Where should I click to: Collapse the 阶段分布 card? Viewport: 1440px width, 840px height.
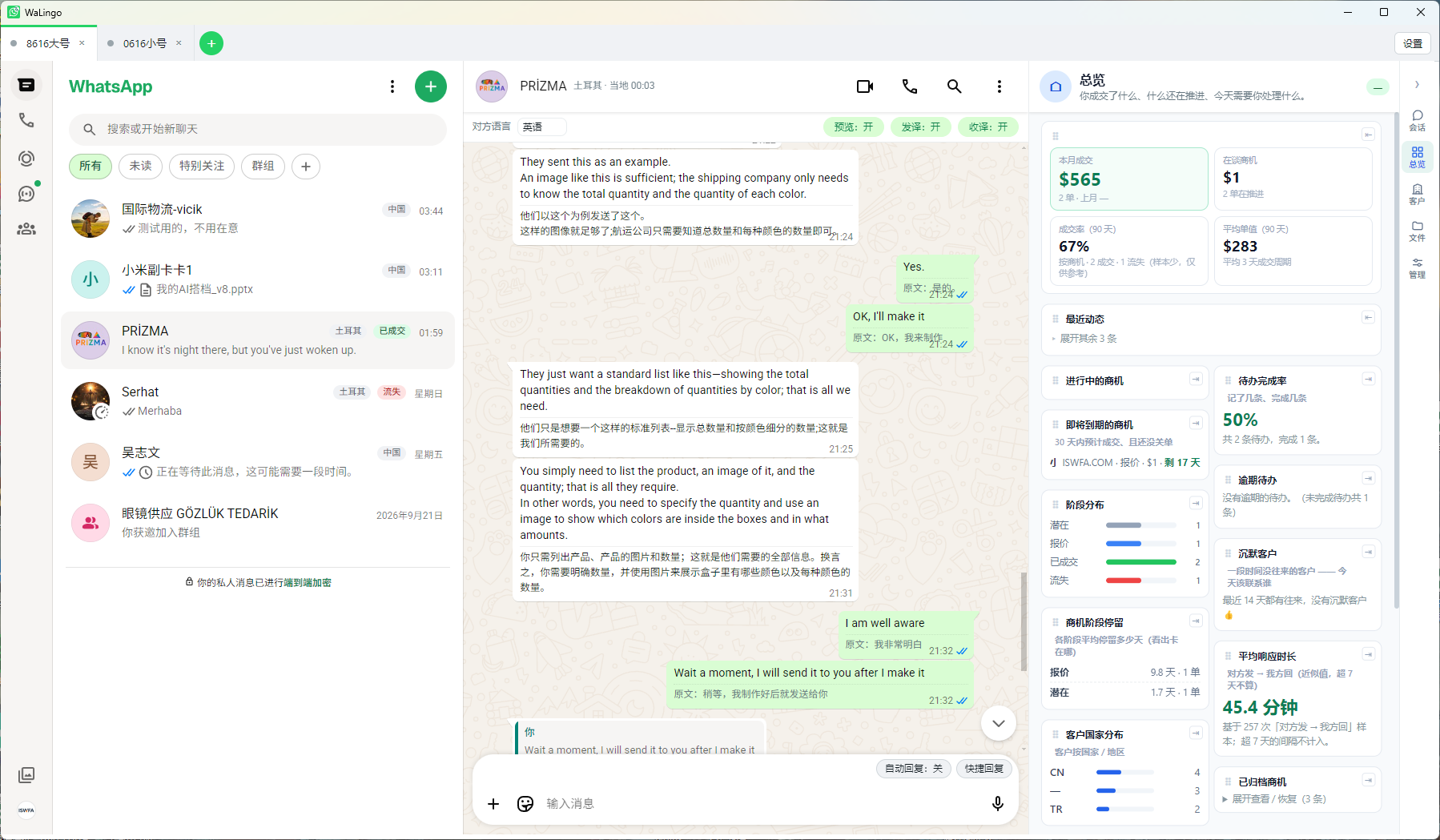[x=1196, y=503]
